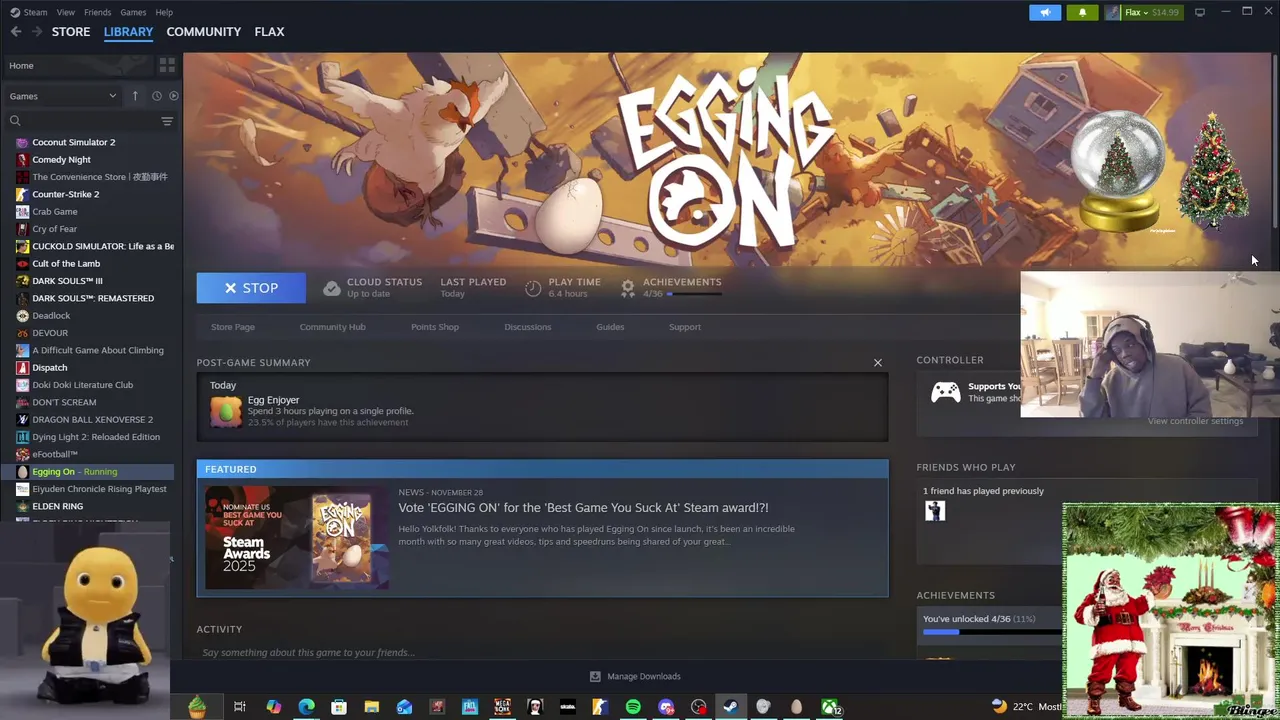1280x720 pixels.
Task: Open the Help menu
Action: tap(164, 12)
